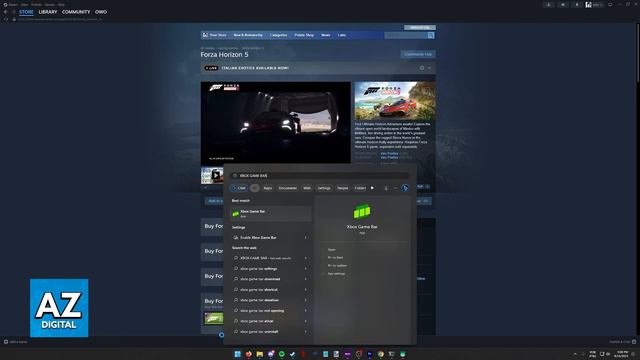This screenshot has height=360, width=640.
Task: Click the Enable Xbox Game Bar setting icon
Action: pyautogui.click(x=236, y=238)
